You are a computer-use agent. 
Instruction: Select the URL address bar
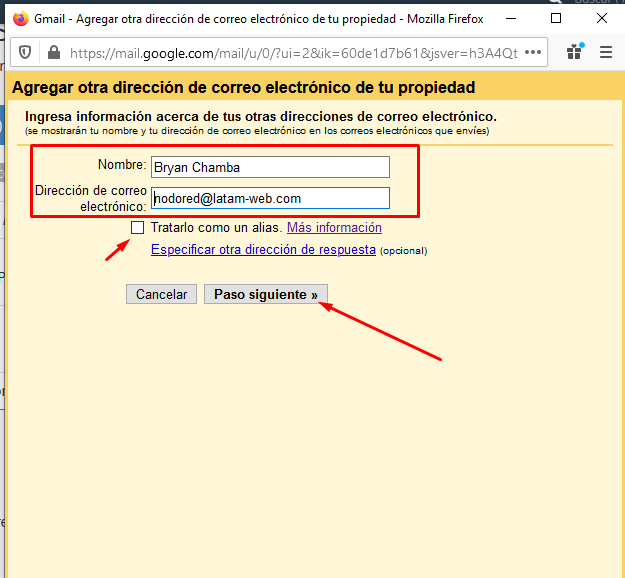[290, 53]
